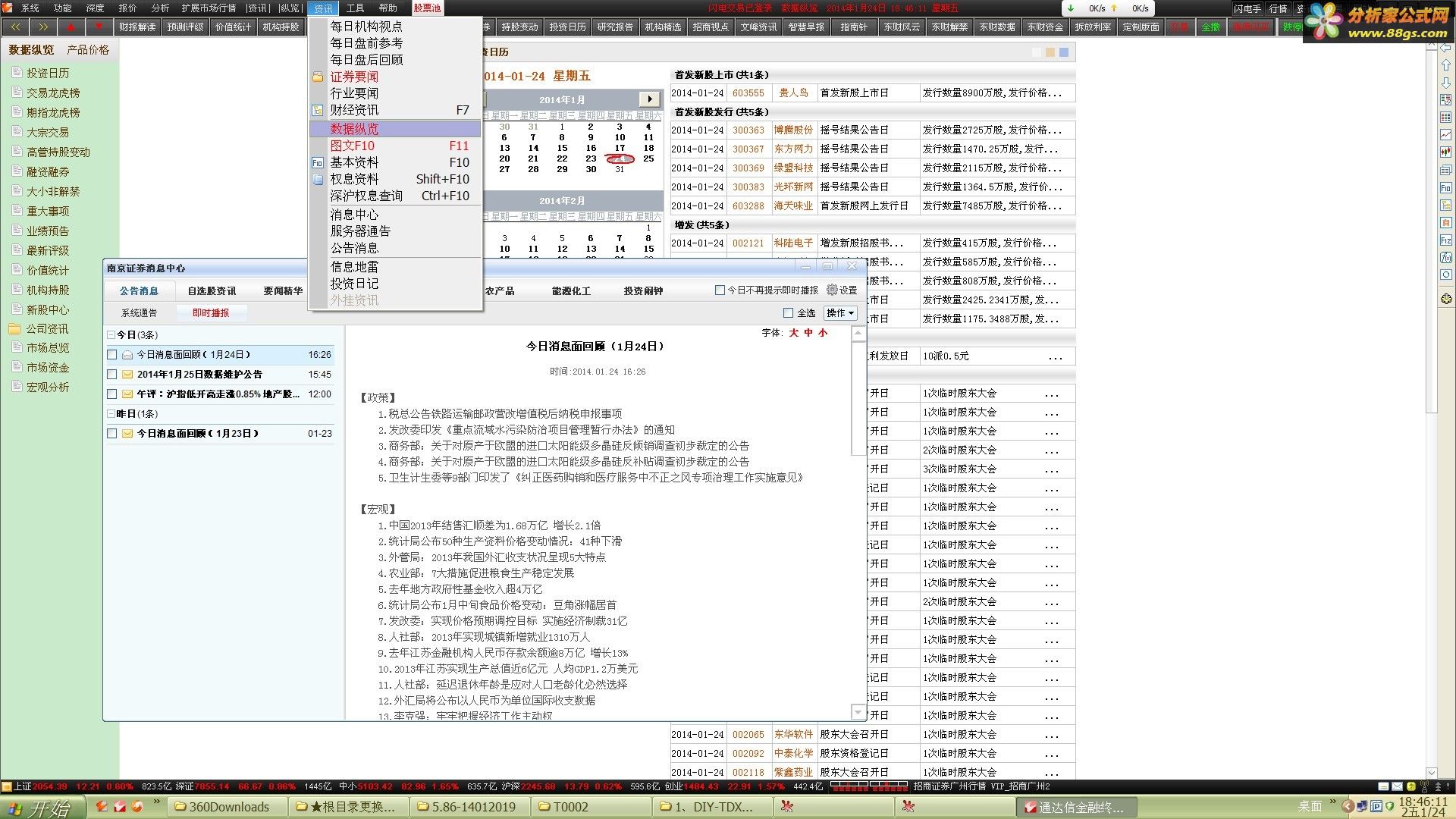Click the F10 icon in right sidebar
Viewport: 1456px width, 819px height.
point(1446,188)
